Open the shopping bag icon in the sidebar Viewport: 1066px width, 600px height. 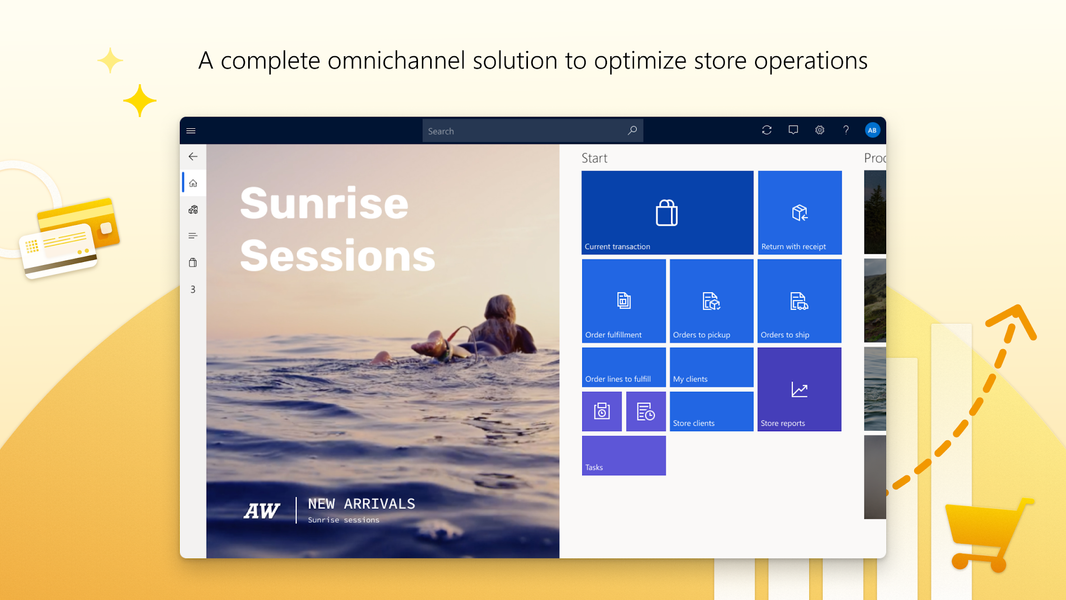click(193, 262)
